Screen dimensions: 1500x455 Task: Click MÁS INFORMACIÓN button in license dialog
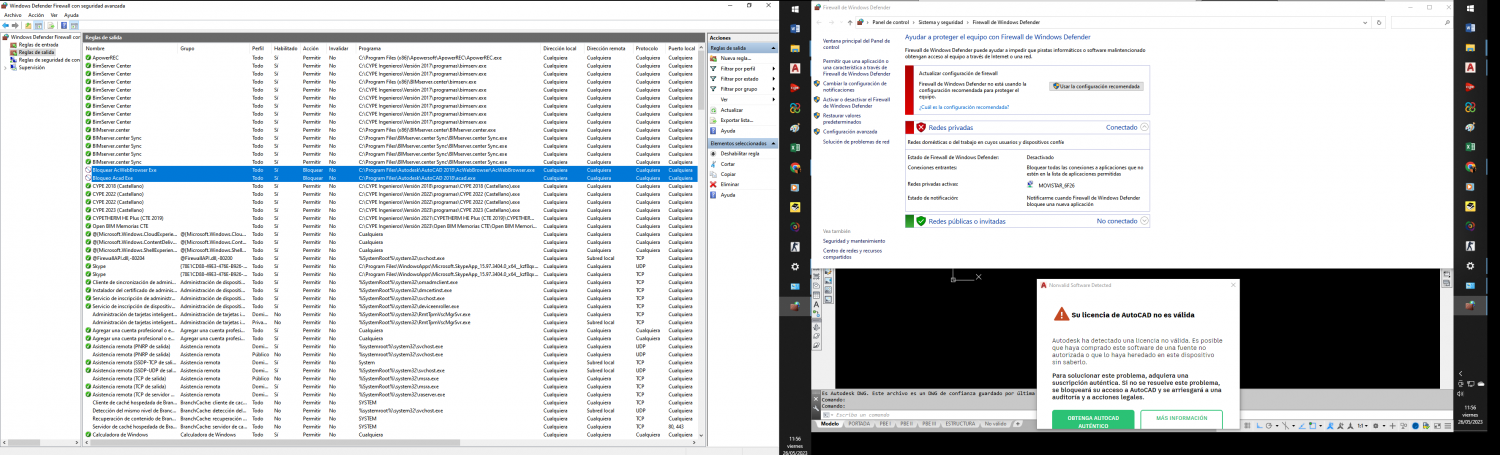(1181, 419)
